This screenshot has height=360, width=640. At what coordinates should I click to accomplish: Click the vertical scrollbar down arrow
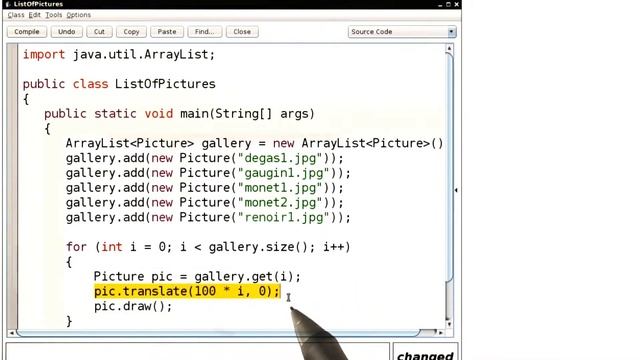449,324
